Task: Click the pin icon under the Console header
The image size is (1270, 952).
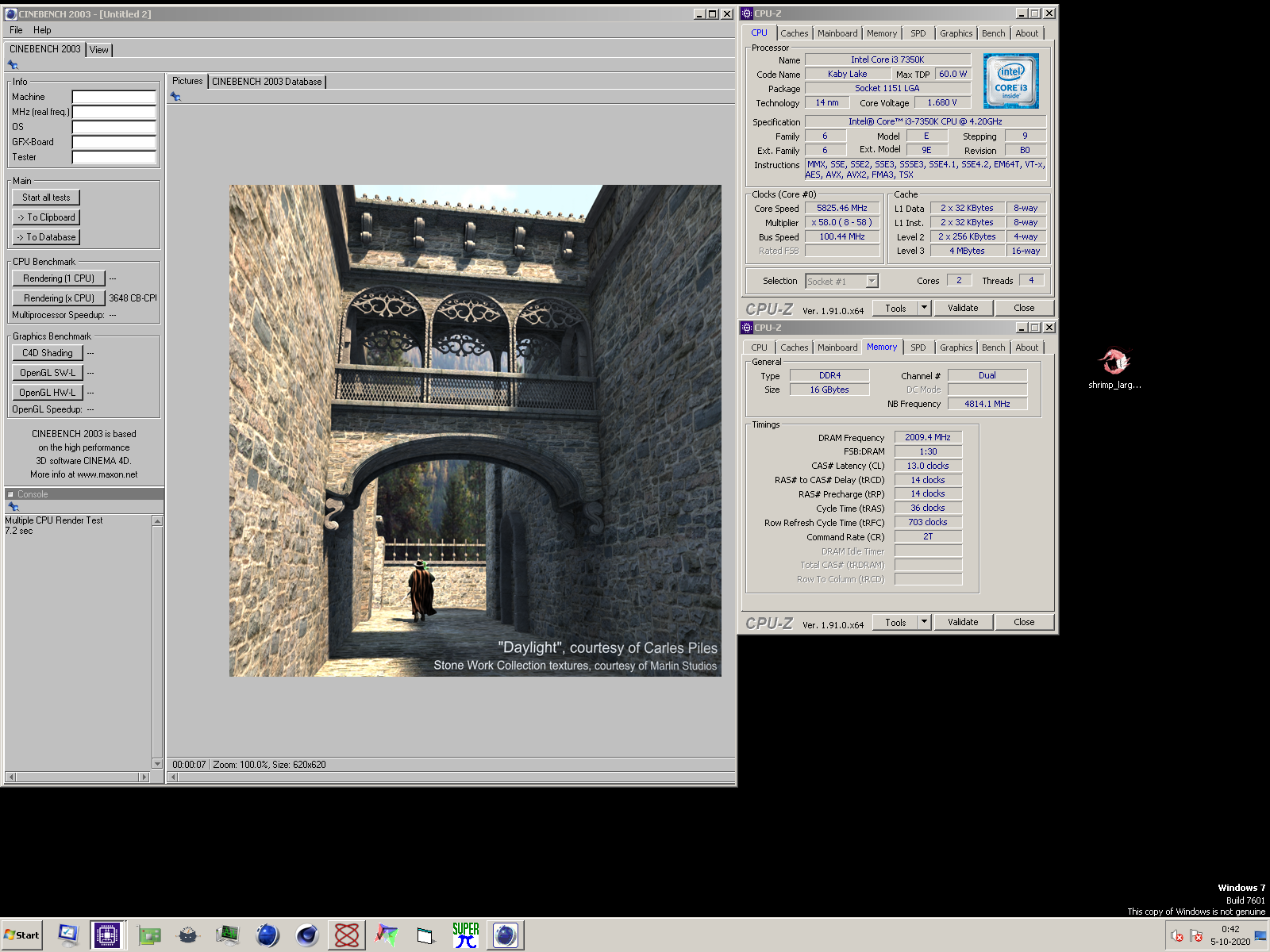Action: tap(13, 506)
